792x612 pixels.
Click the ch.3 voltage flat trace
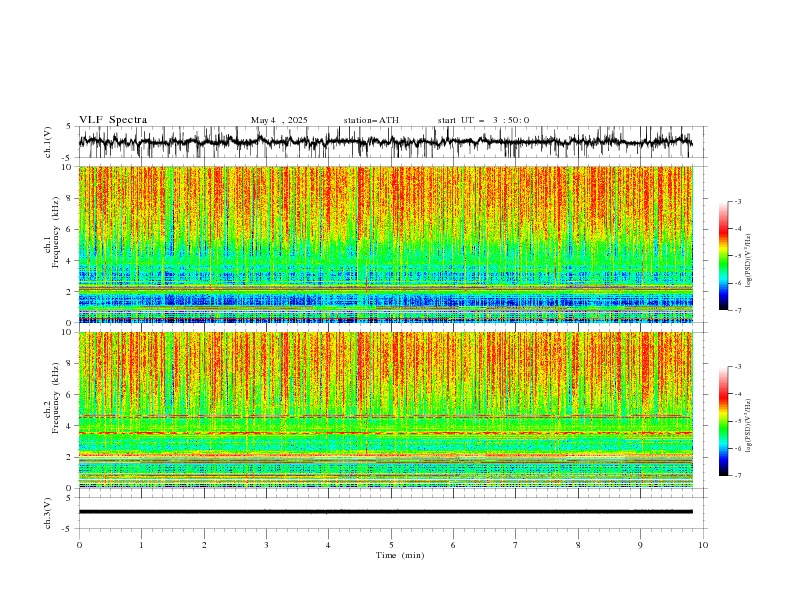tap(385, 512)
